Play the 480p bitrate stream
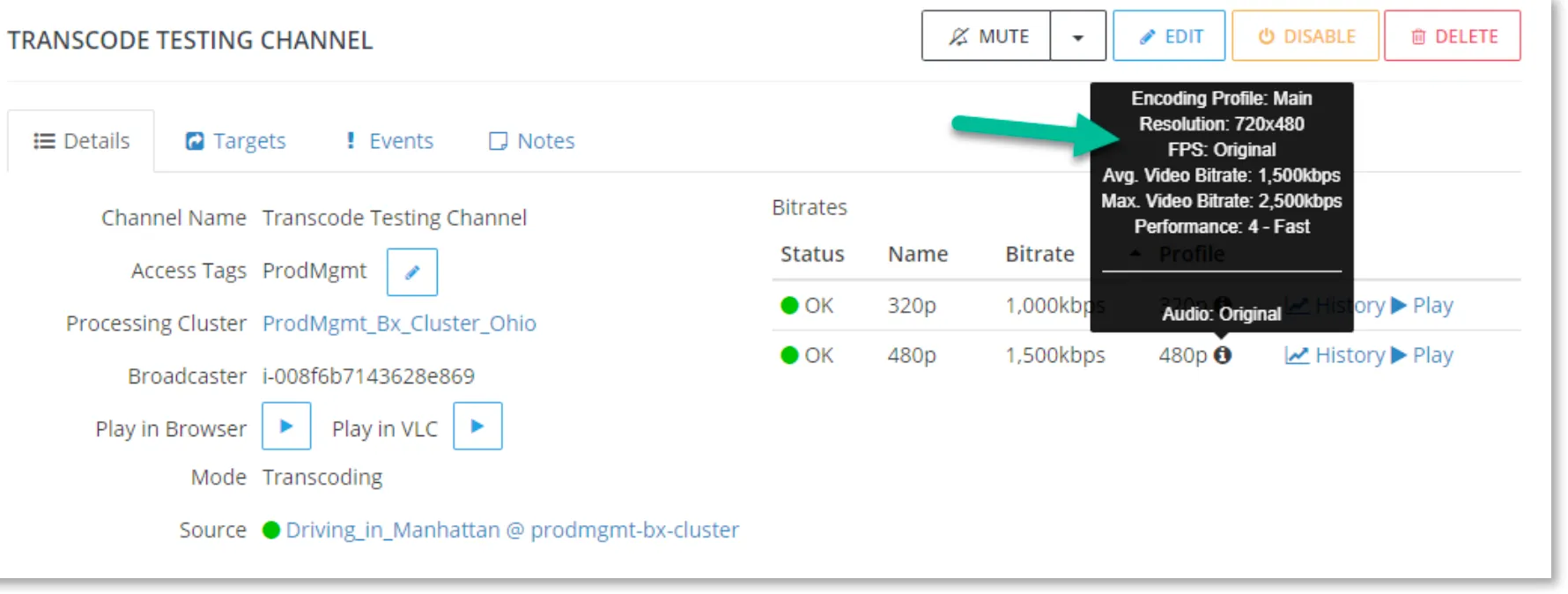Image resolution: width=1568 pixels, height=594 pixels. 1423,355
